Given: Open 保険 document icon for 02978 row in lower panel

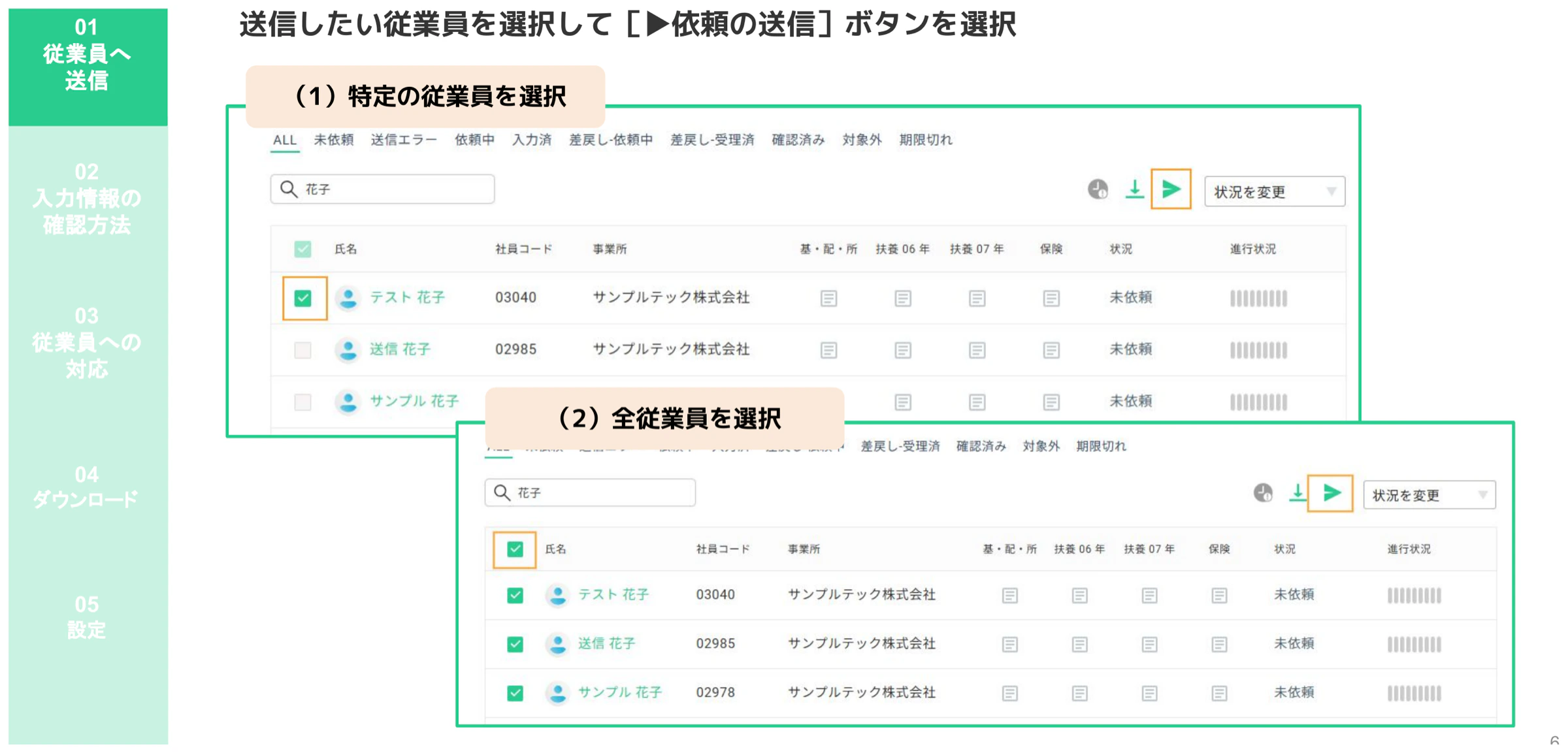Looking at the screenshot, I should click(x=1219, y=693).
